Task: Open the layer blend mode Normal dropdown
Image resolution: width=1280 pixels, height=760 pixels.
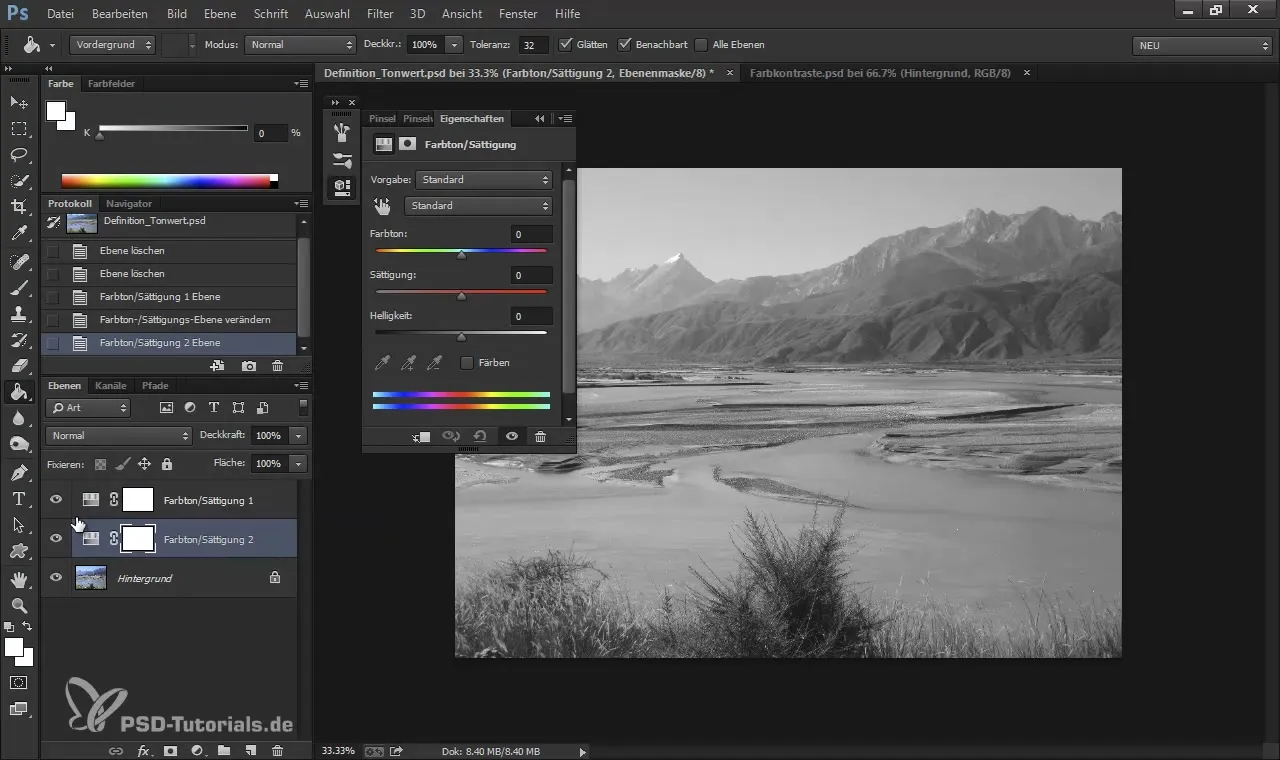Action: pos(118,436)
